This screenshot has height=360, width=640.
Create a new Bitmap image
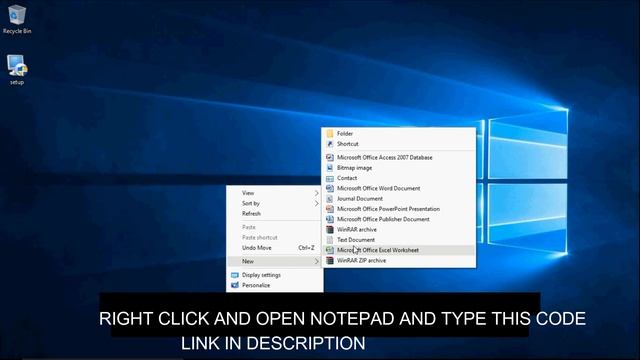point(399,168)
